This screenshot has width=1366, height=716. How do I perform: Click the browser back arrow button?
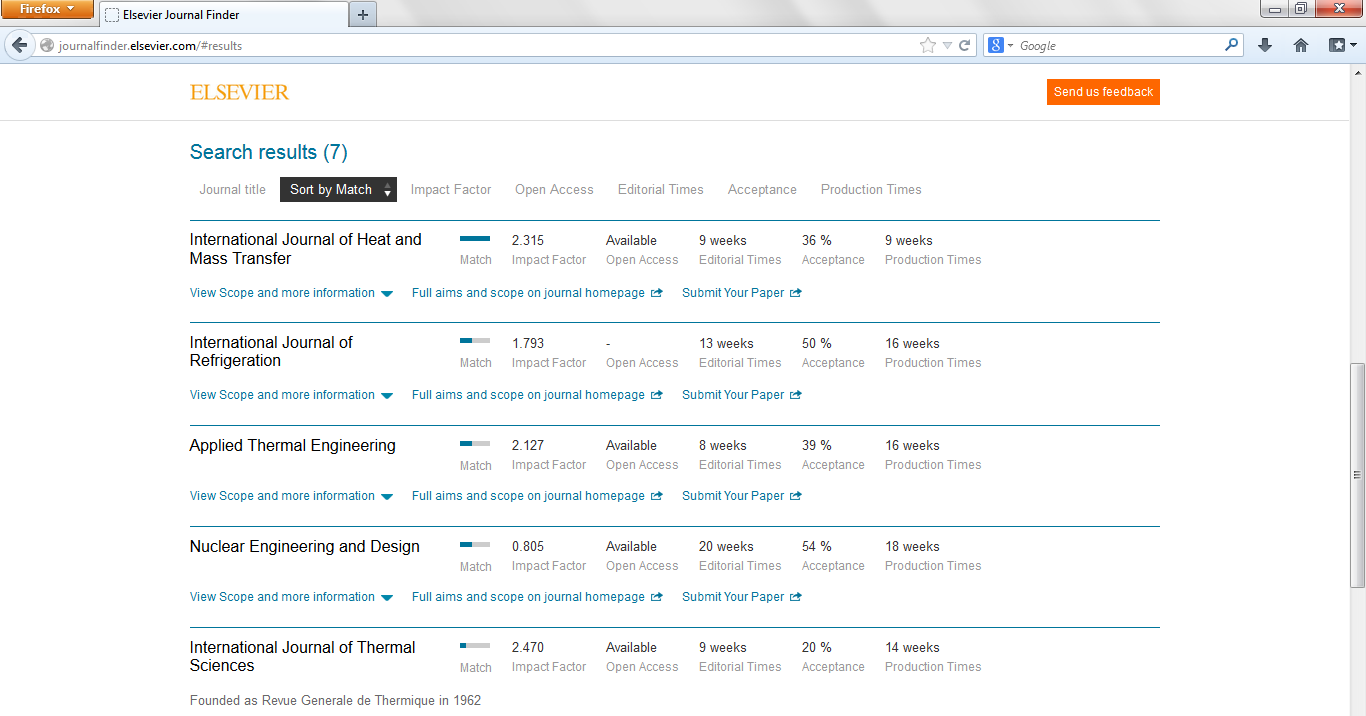click(x=19, y=45)
